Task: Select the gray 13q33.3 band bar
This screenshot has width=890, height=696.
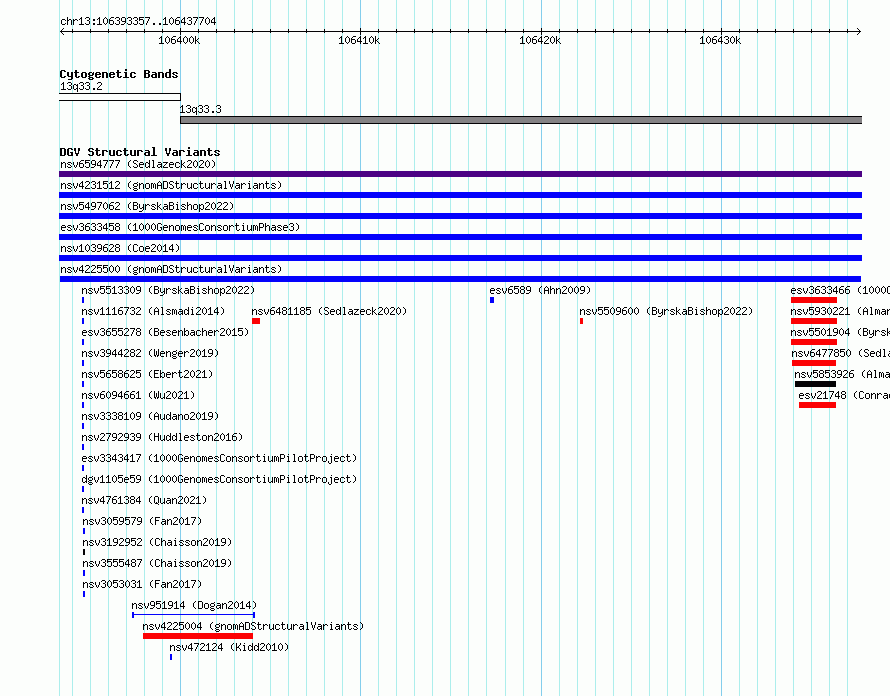Action: click(521, 120)
